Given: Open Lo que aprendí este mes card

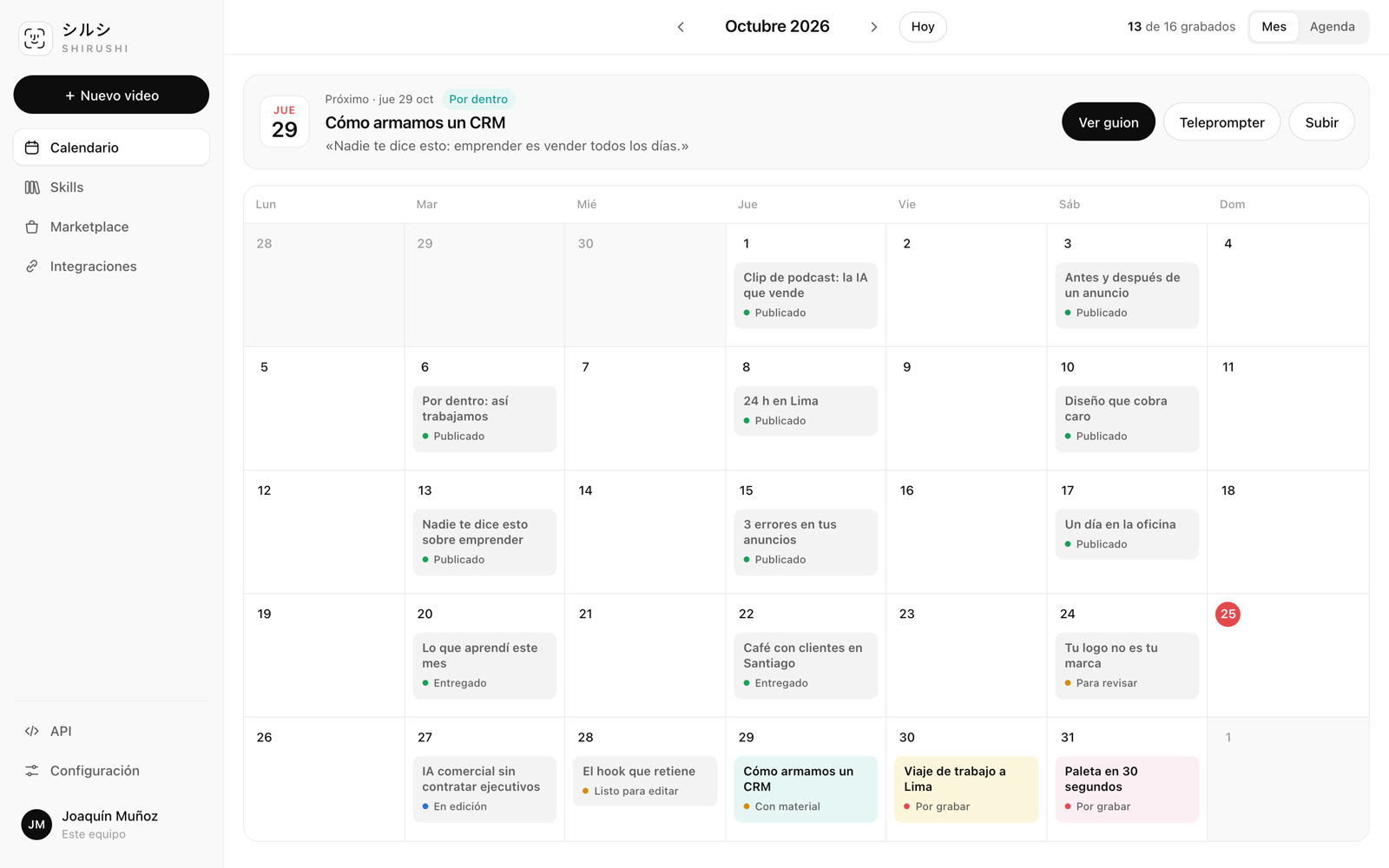Looking at the screenshot, I should (x=484, y=665).
